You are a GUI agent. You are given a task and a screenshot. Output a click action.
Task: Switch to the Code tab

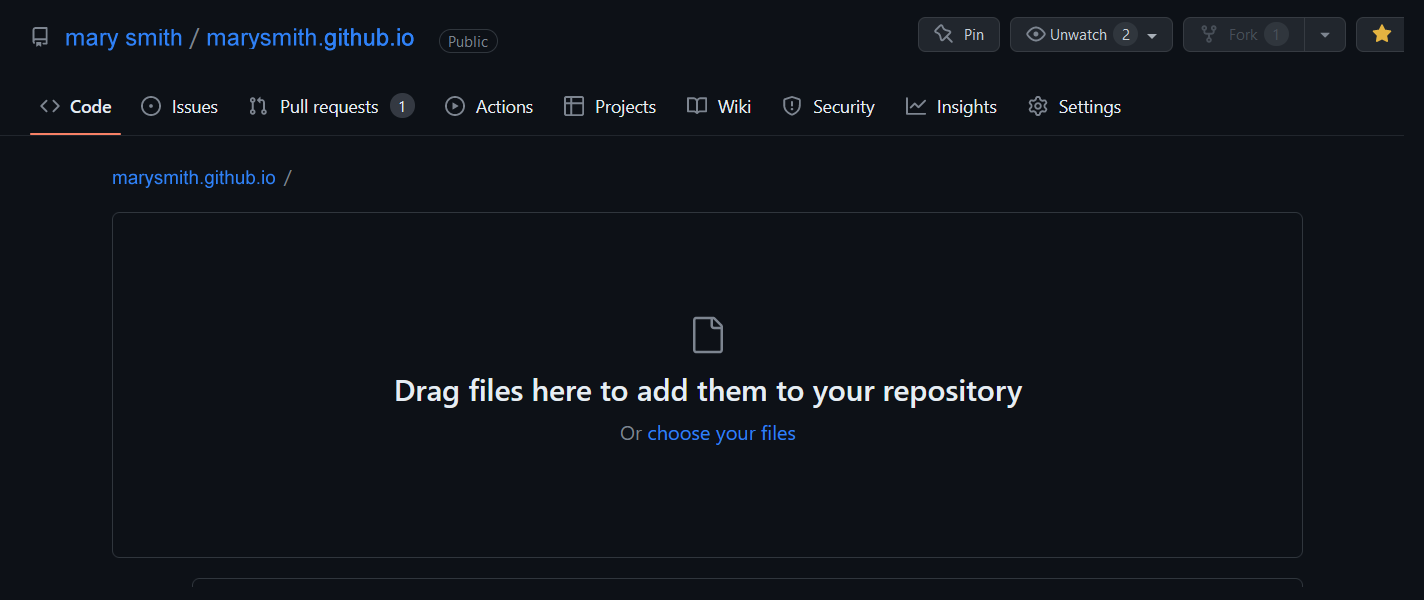pos(76,107)
